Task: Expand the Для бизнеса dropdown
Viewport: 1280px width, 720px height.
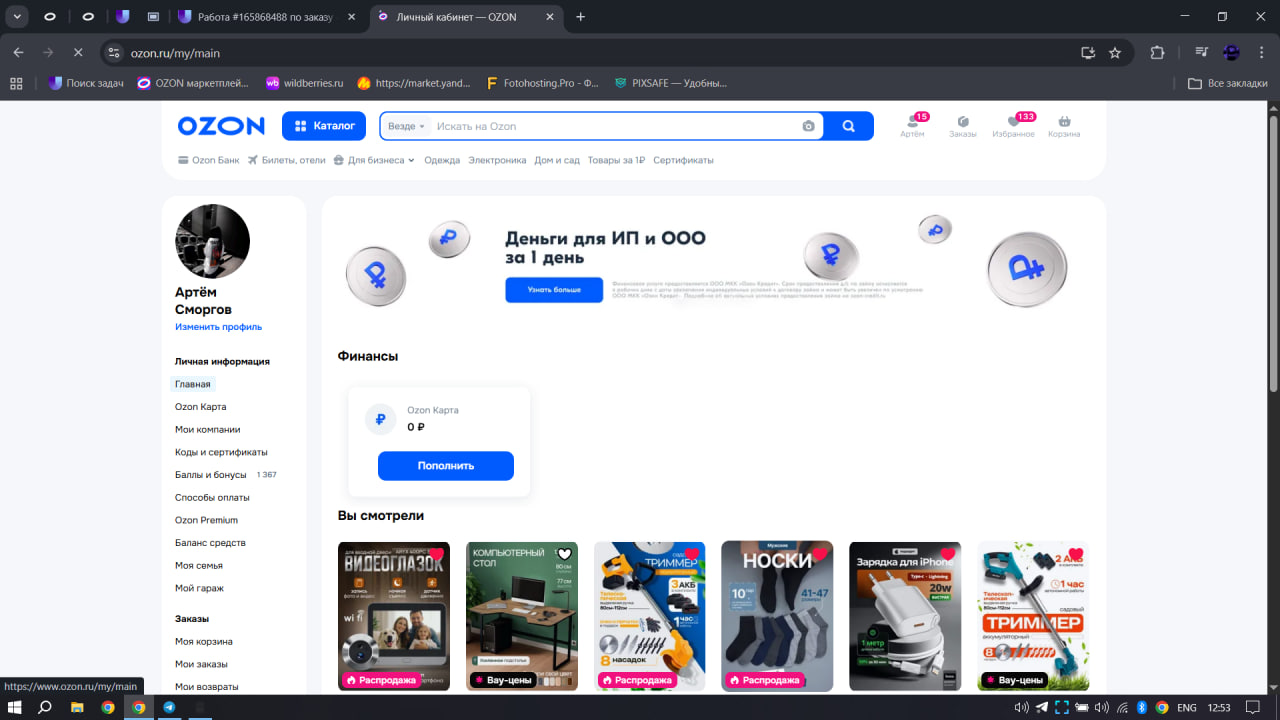Action: [x=374, y=160]
